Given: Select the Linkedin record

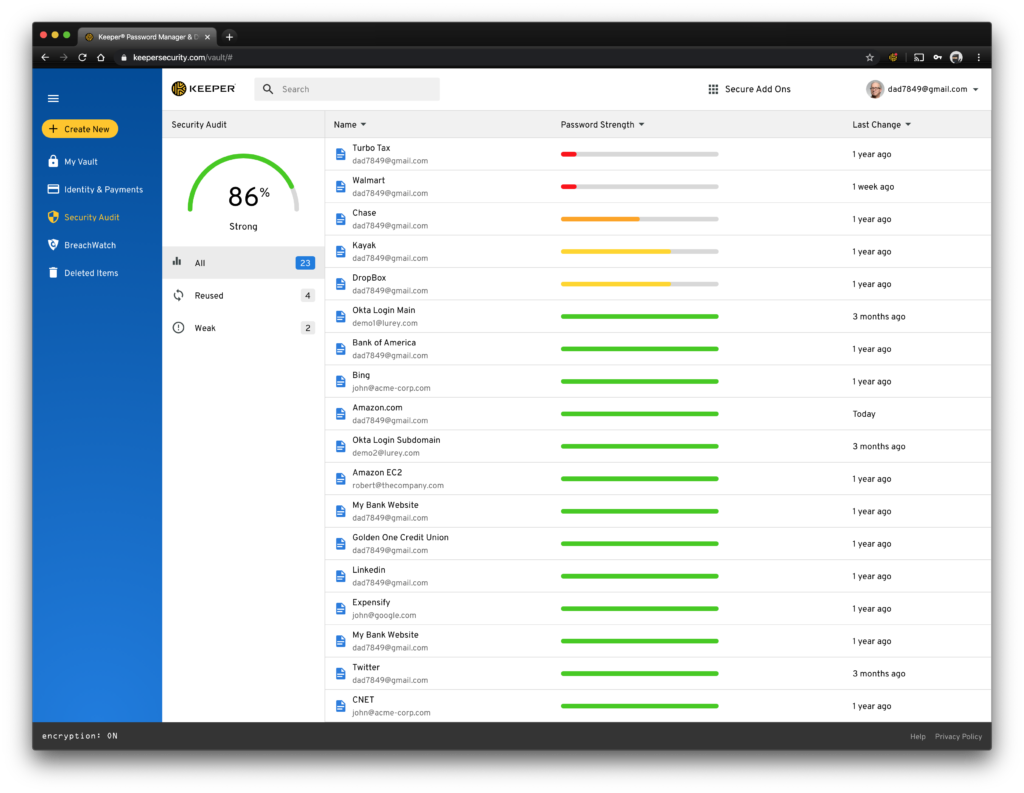Looking at the screenshot, I should [x=658, y=576].
